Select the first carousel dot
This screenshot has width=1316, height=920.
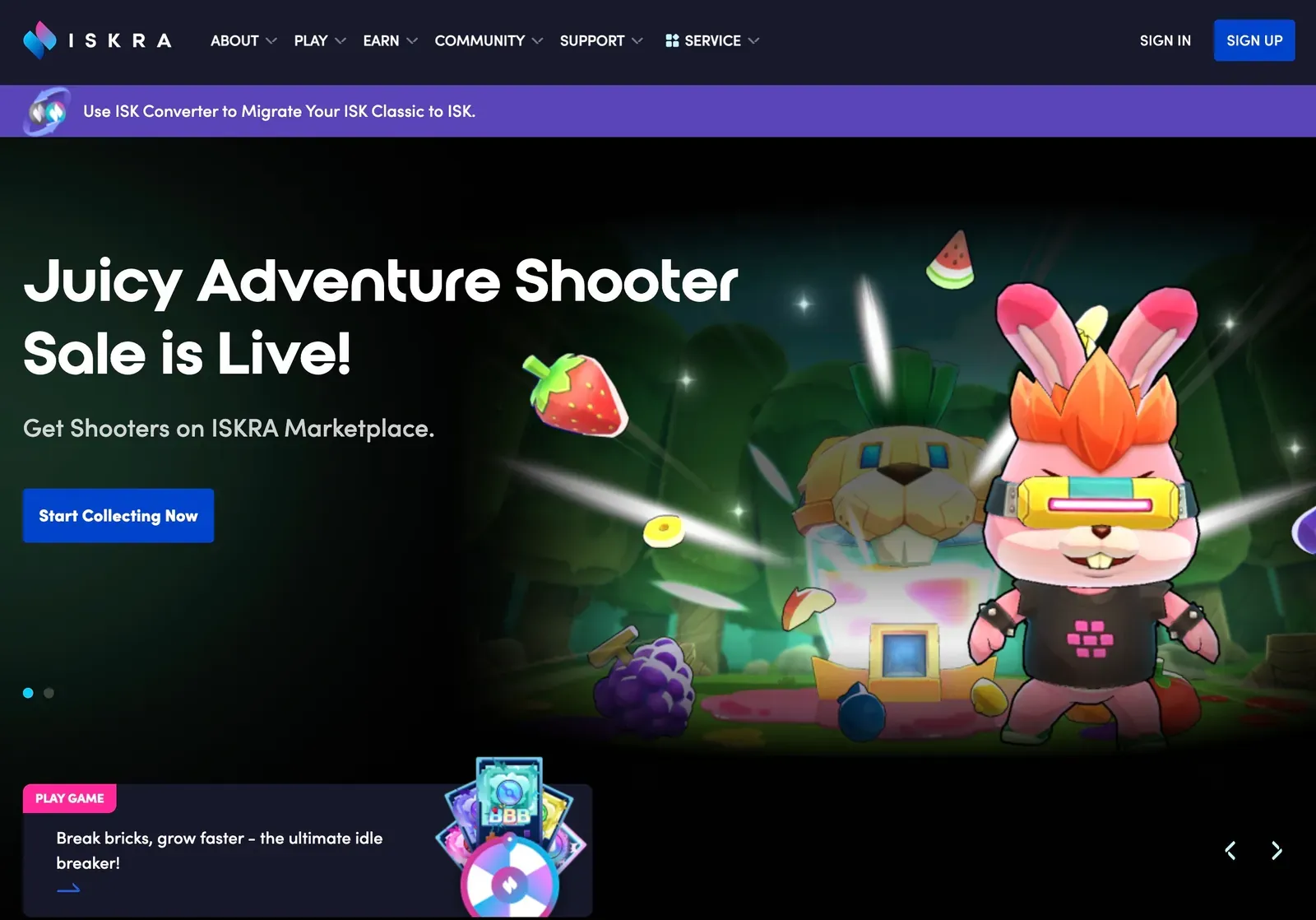click(x=28, y=693)
